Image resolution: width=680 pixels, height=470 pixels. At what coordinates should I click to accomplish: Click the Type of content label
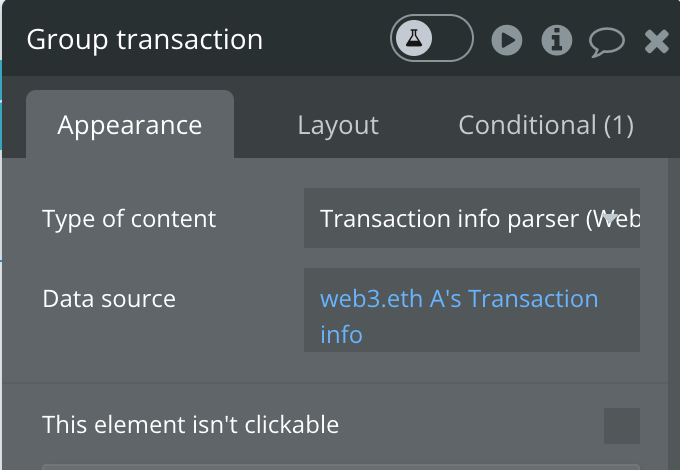(129, 219)
